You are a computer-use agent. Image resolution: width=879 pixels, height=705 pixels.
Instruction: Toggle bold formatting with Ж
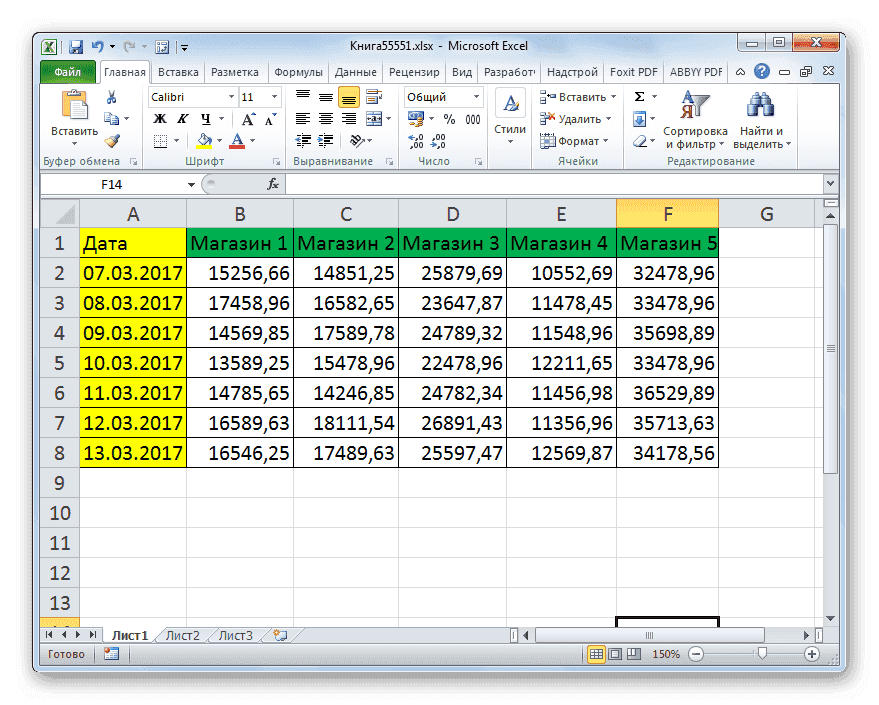(x=159, y=117)
